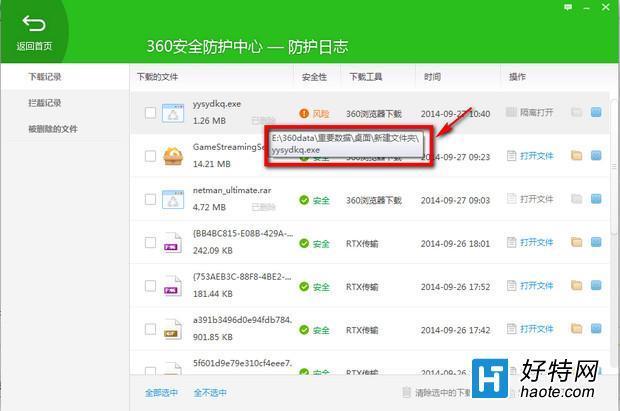Open folder icon in 2014-09-26 18:01 row
Image resolution: width=620 pixels, height=411 pixels.
point(577,242)
